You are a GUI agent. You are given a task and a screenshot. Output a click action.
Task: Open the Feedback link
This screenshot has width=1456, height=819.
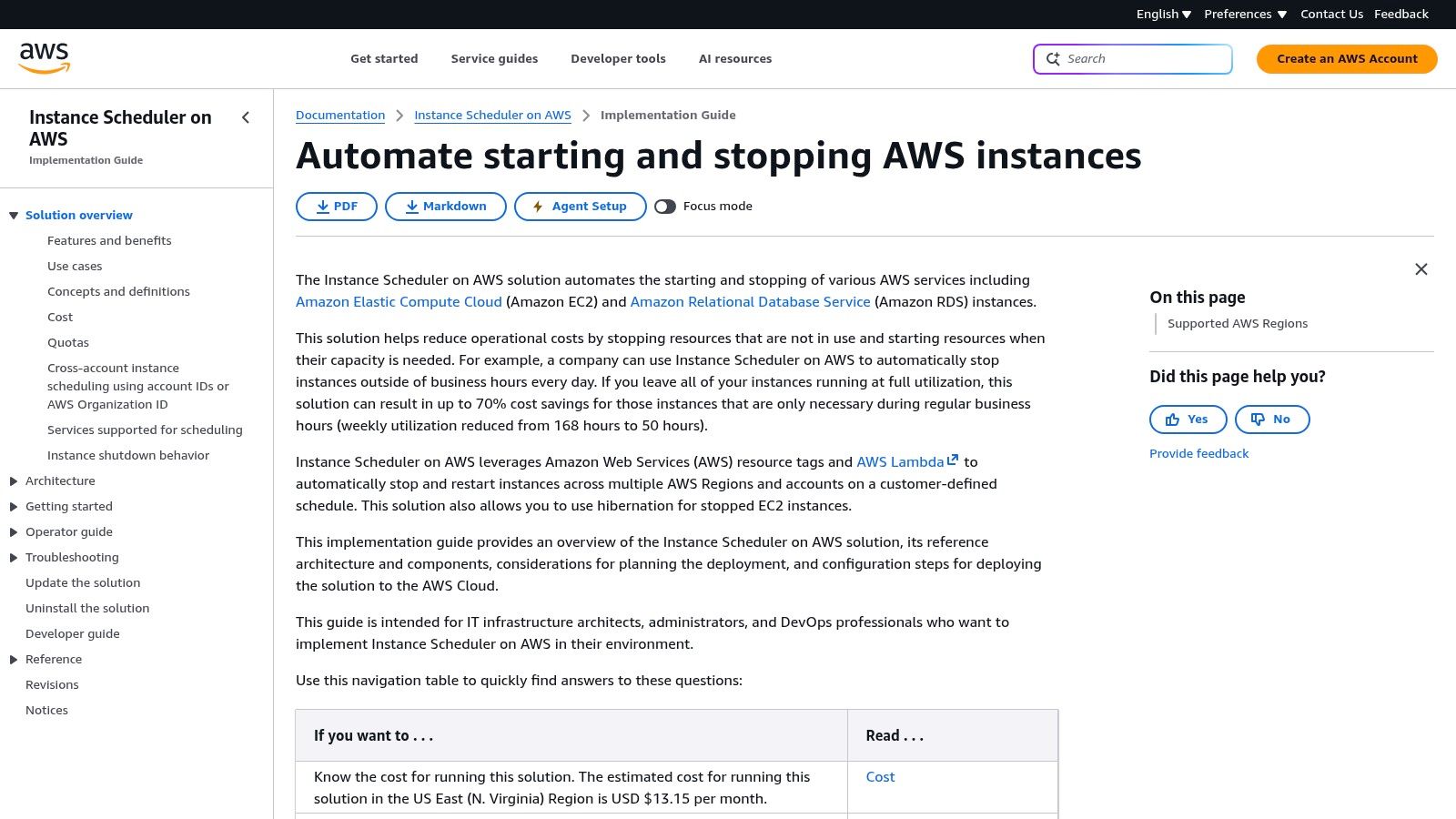coord(1401,15)
